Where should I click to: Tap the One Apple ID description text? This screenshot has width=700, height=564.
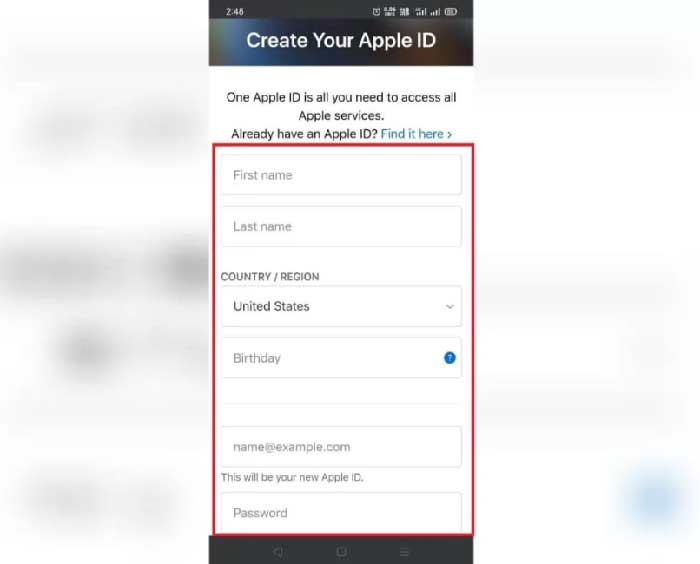341,106
